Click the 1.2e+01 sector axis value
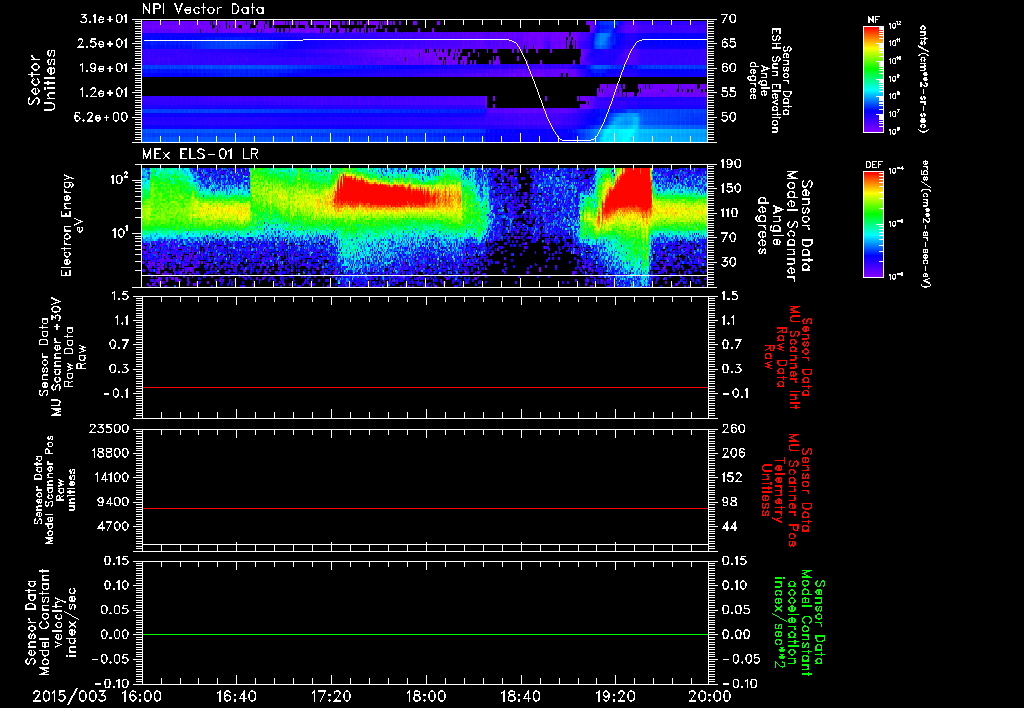The width and height of the screenshot is (1024, 708). coord(105,93)
